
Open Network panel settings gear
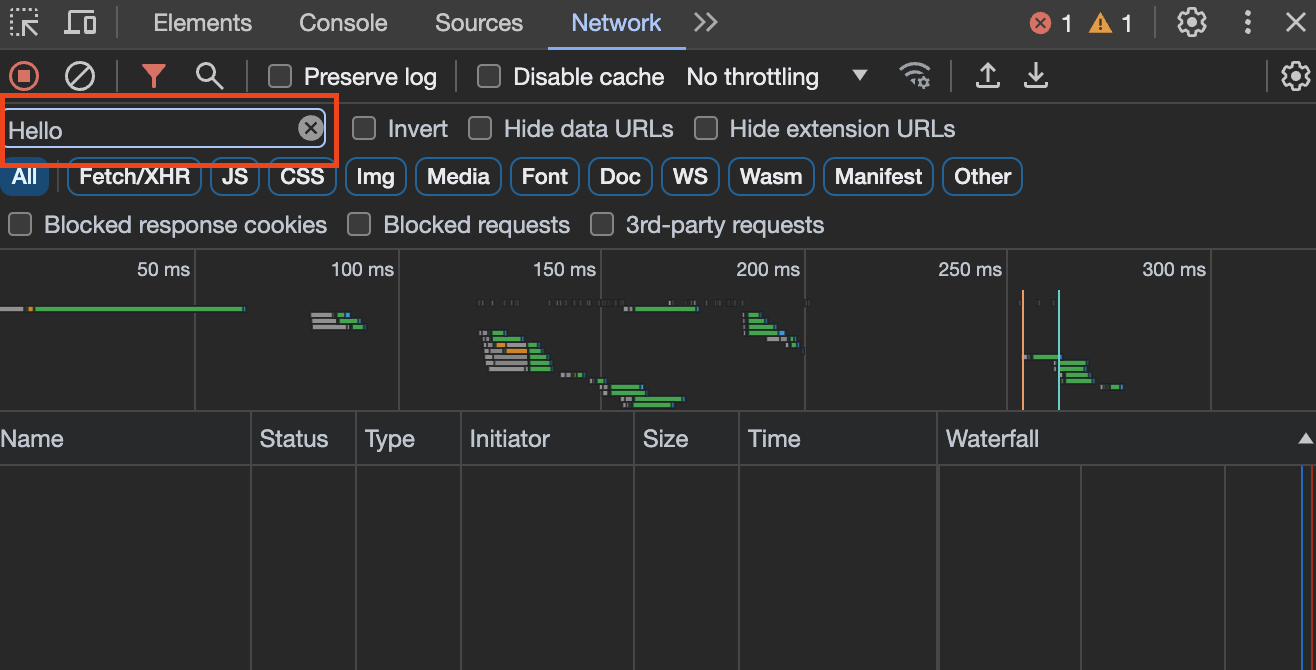point(1295,76)
